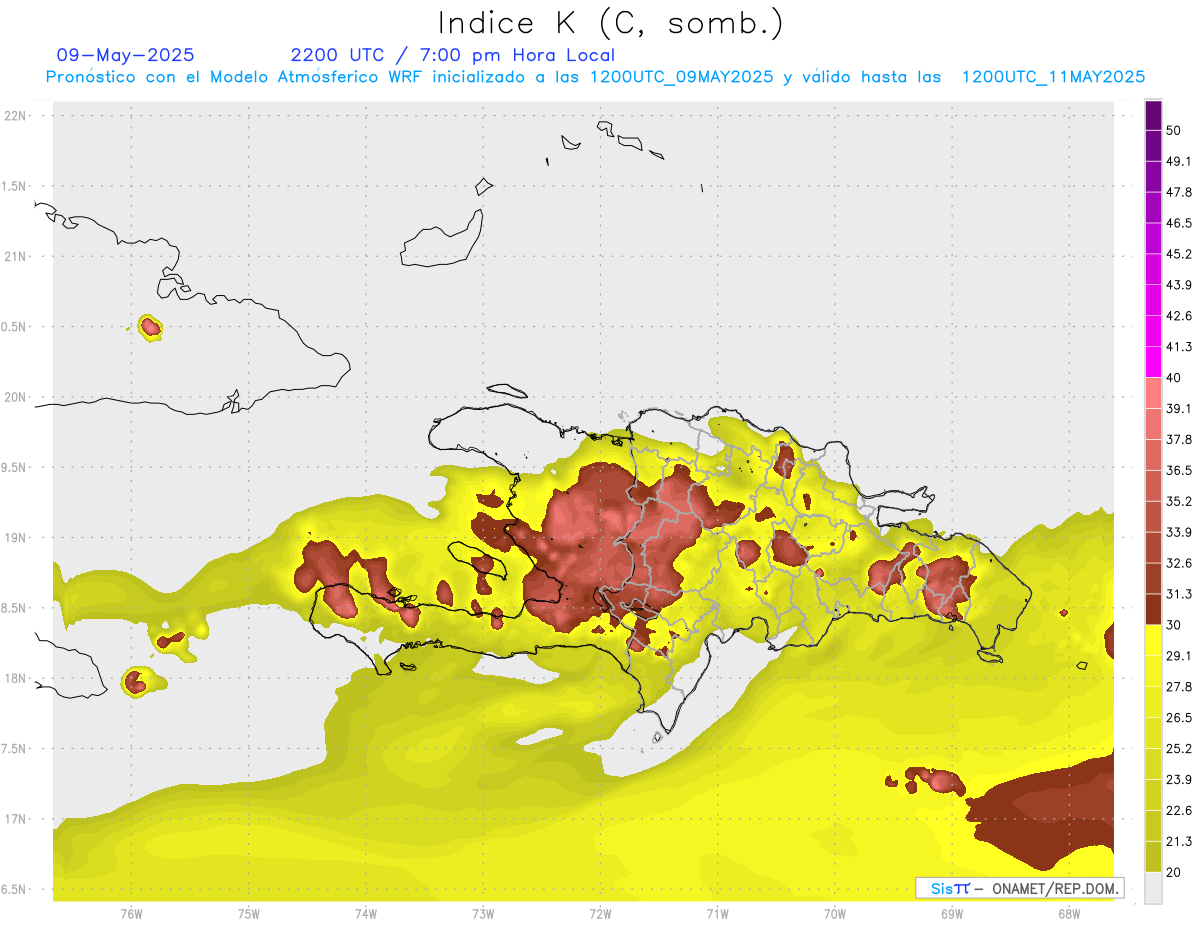1200x927 pixels.
Task: Click the '22N' latitude label
Action: (16, 116)
